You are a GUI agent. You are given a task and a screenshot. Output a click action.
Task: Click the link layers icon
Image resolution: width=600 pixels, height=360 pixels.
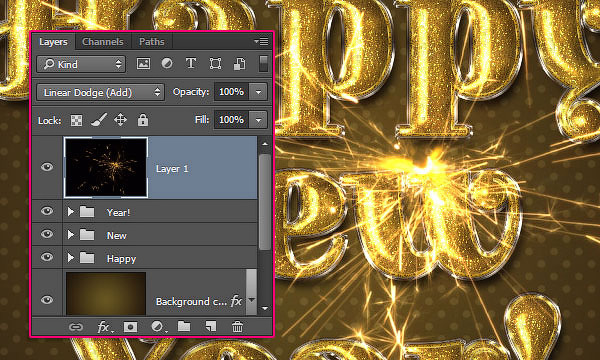(x=76, y=327)
